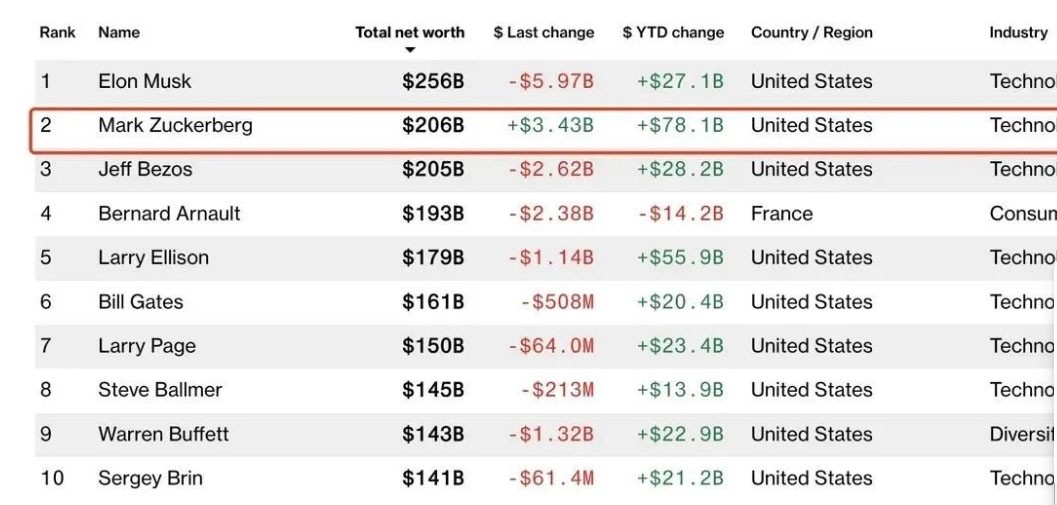Viewport: 1057px width, 505px height.
Task: View Bill Gates' profile
Action: [140, 301]
